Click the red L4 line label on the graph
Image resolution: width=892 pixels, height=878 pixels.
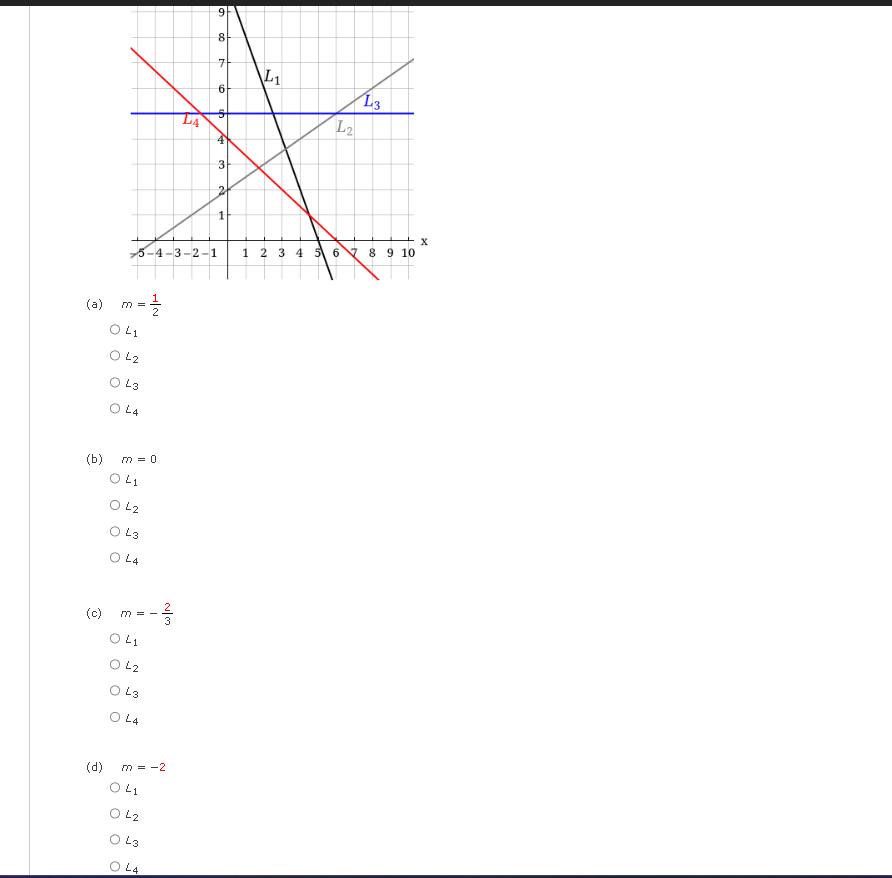(x=190, y=120)
